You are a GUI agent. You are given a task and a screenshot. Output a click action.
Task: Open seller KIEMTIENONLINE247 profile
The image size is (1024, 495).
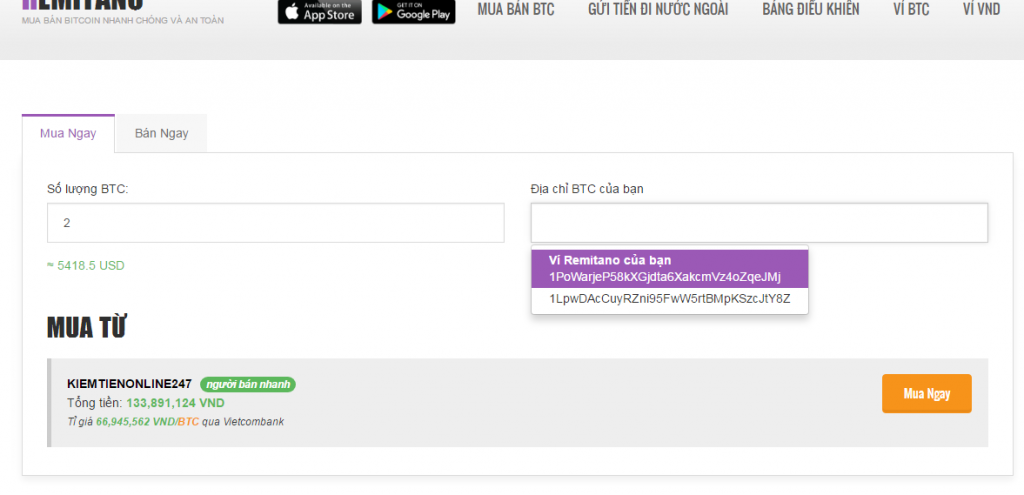(129, 384)
